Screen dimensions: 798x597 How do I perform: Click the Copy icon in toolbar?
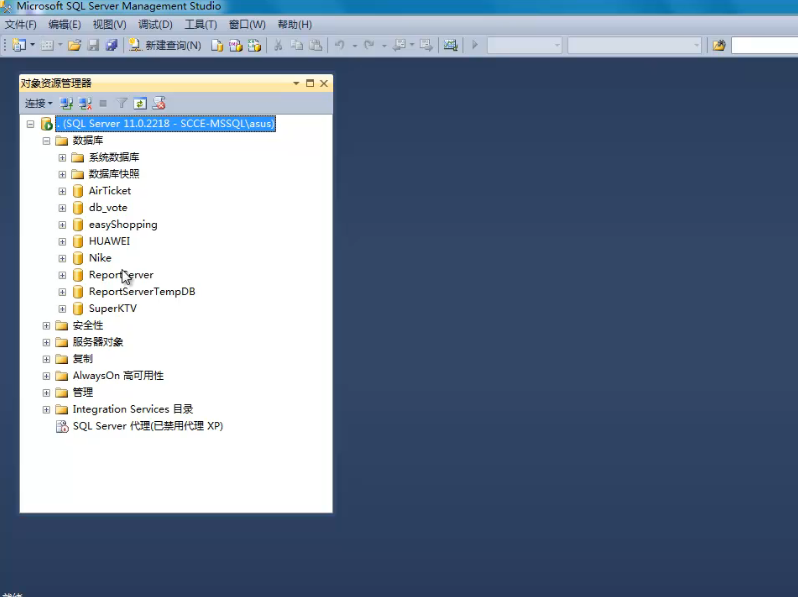pos(297,45)
